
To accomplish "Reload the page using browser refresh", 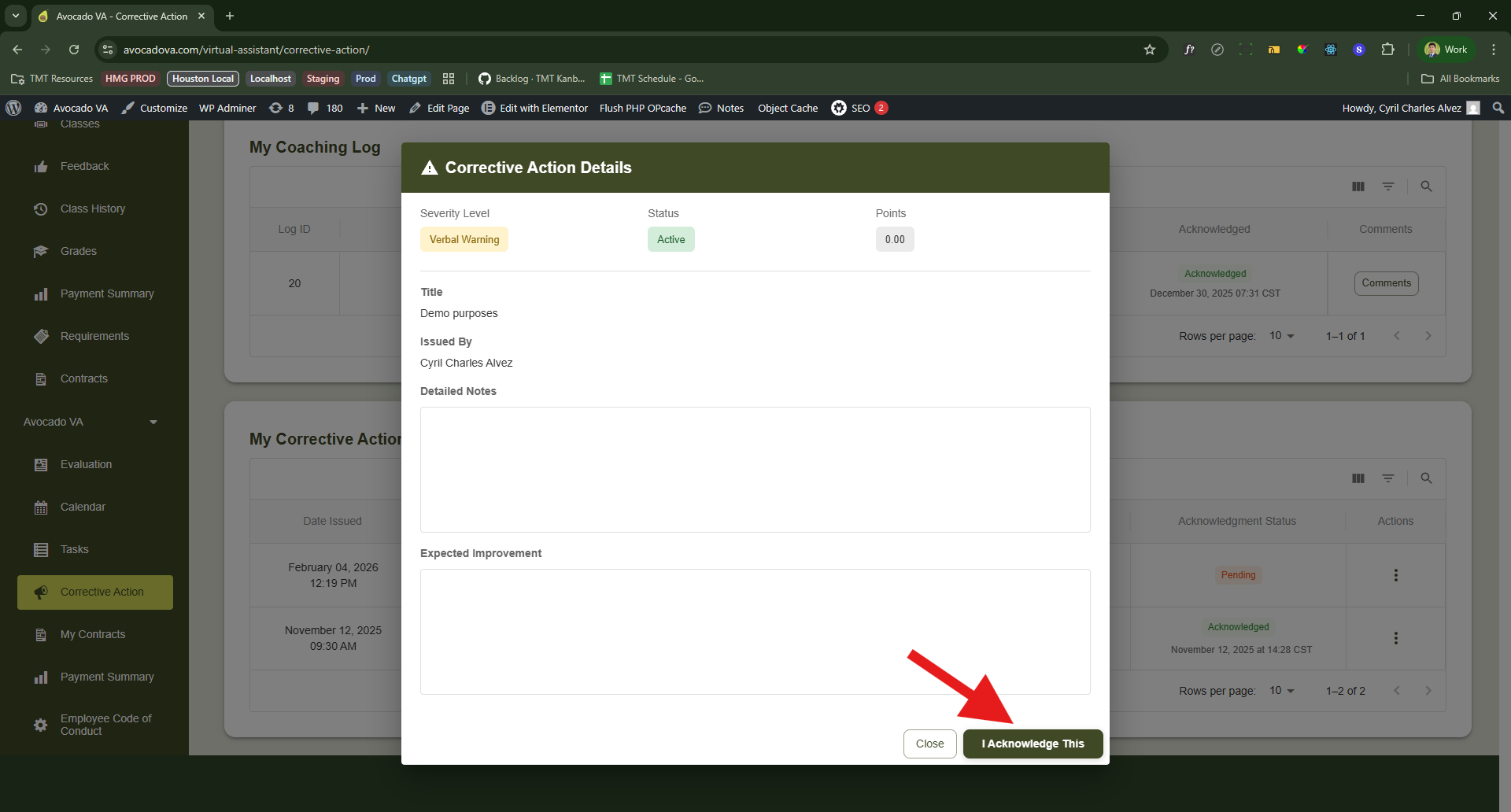I will (x=74, y=50).
